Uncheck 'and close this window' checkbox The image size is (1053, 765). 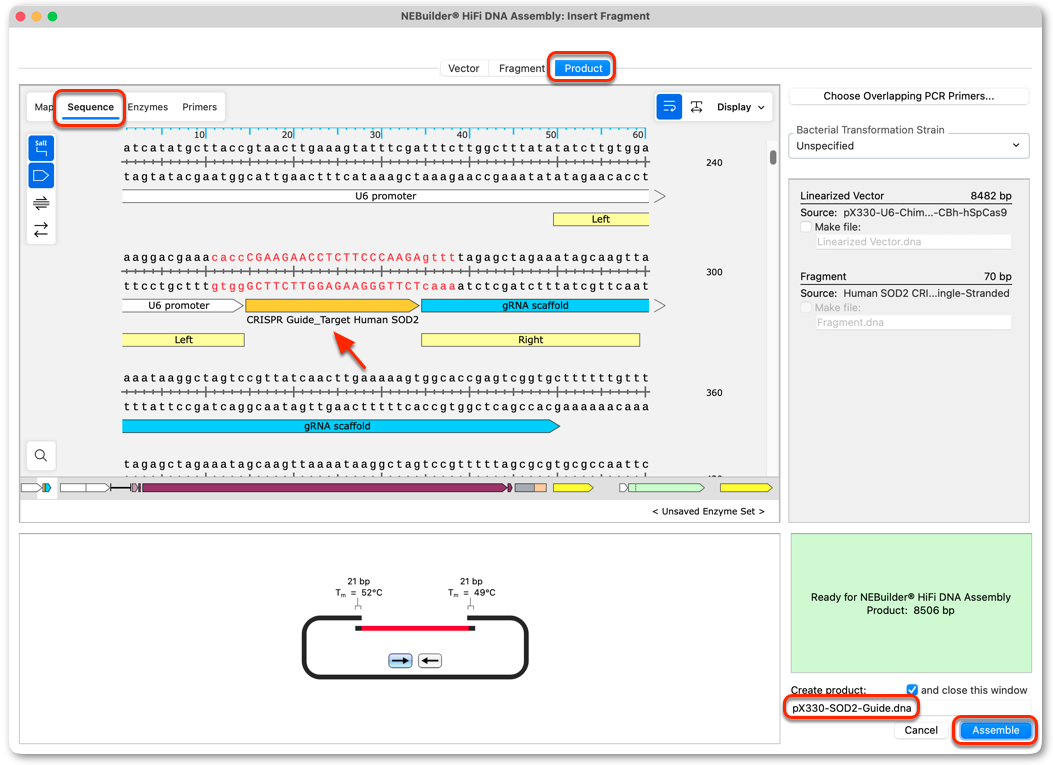pyautogui.click(x=912, y=690)
